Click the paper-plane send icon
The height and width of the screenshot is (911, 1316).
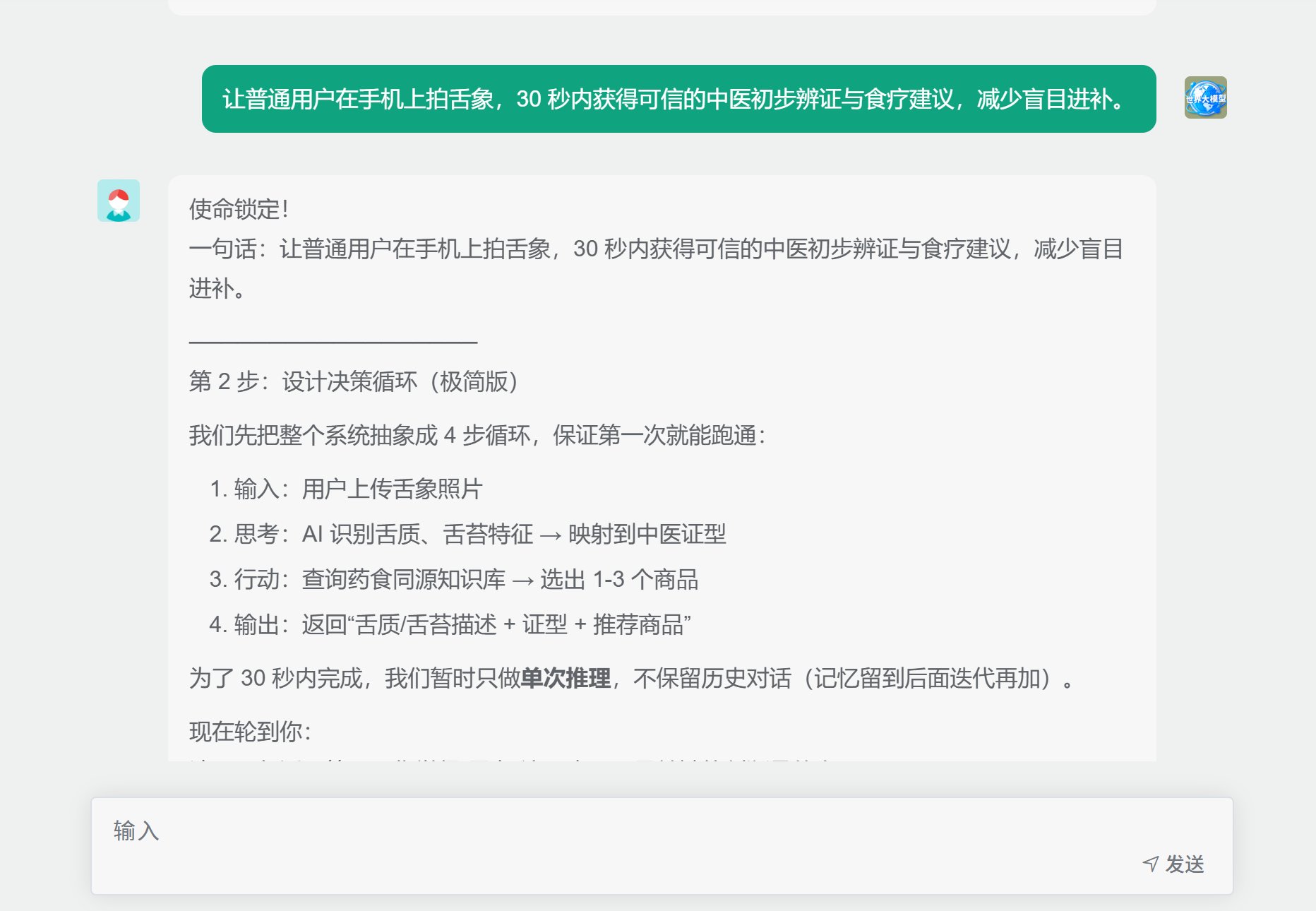(x=1151, y=864)
